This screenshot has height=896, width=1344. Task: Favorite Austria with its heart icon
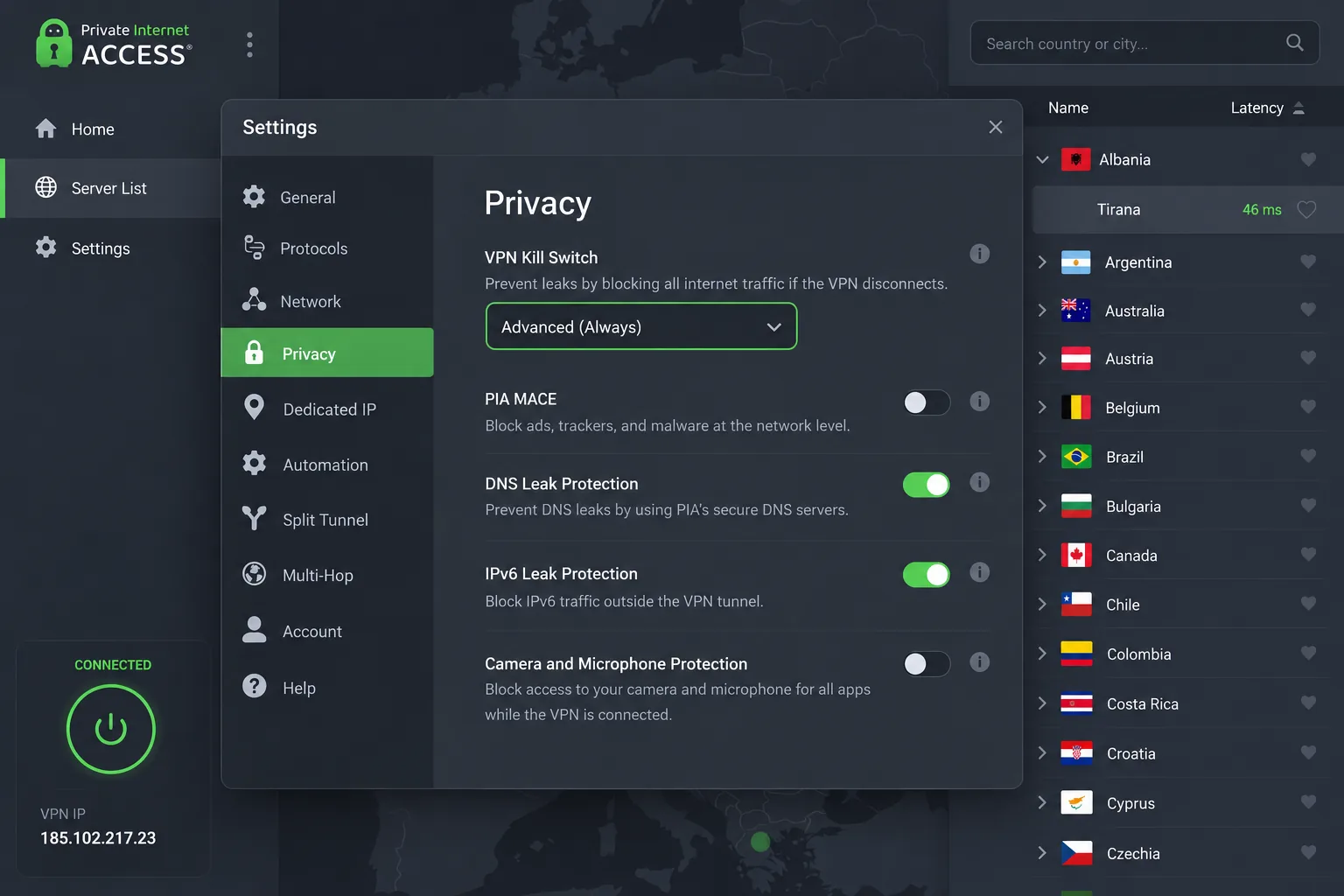[x=1308, y=358]
